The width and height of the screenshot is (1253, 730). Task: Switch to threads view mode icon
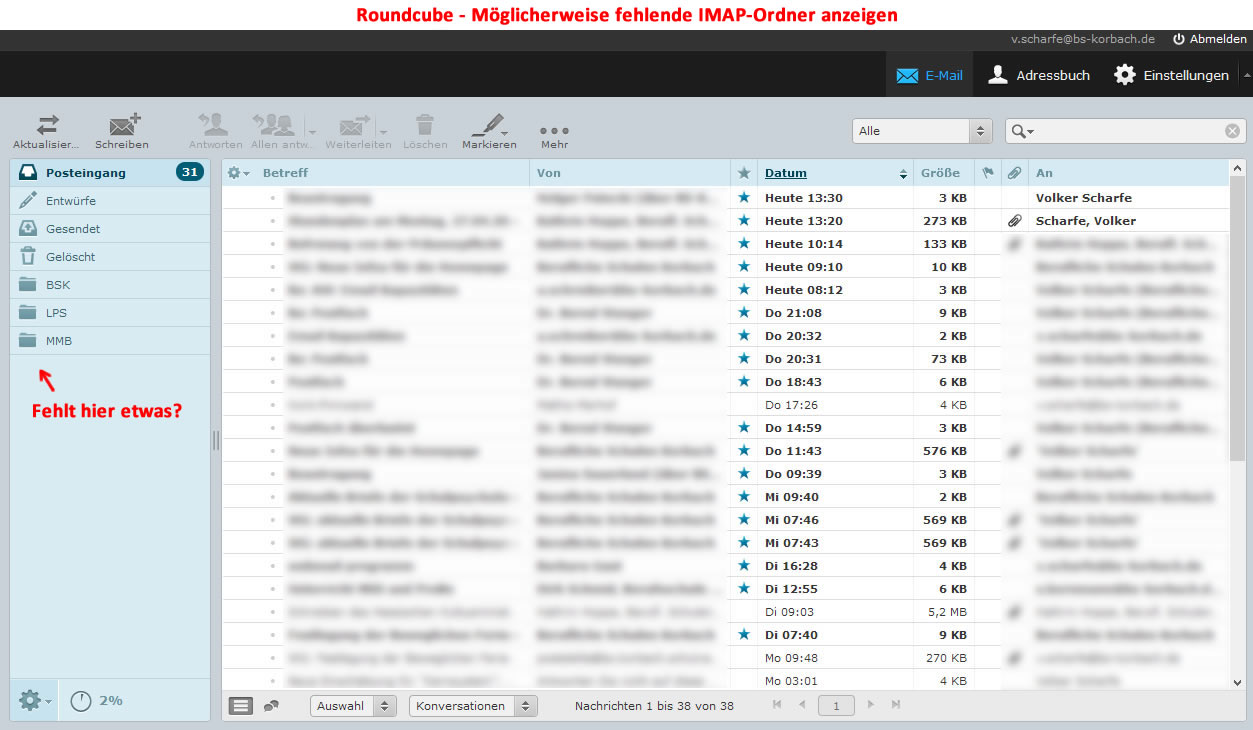[271, 706]
